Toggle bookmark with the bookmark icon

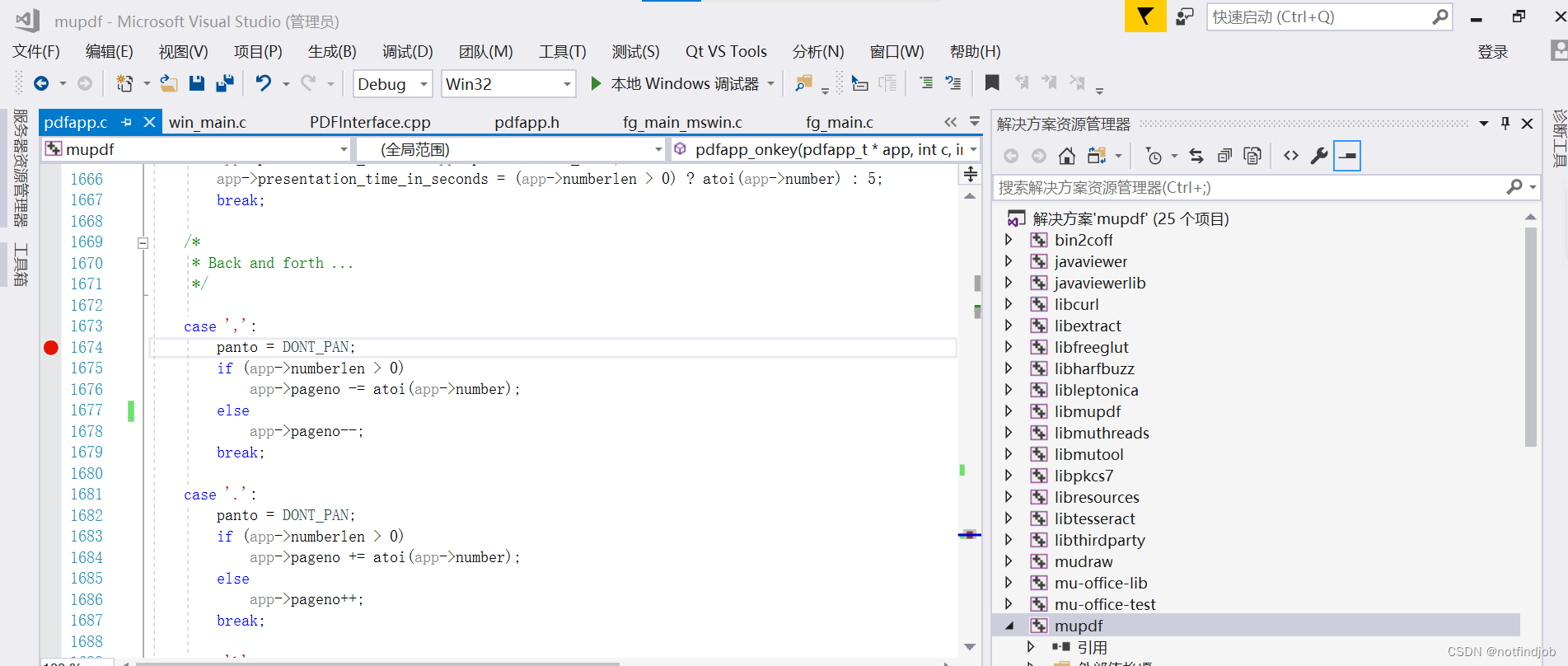pyautogui.click(x=992, y=82)
